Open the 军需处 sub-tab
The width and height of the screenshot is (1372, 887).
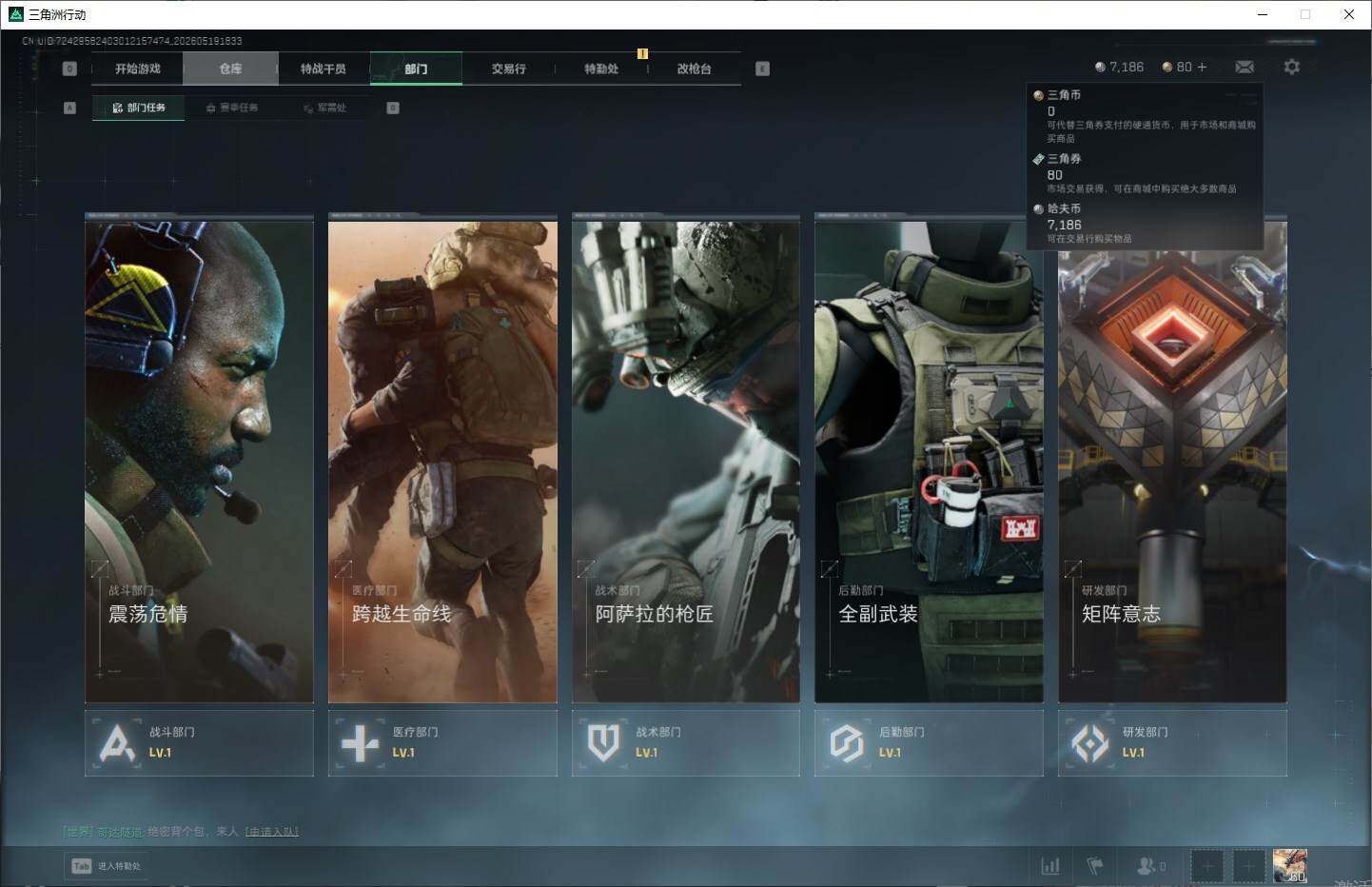(325, 108)
